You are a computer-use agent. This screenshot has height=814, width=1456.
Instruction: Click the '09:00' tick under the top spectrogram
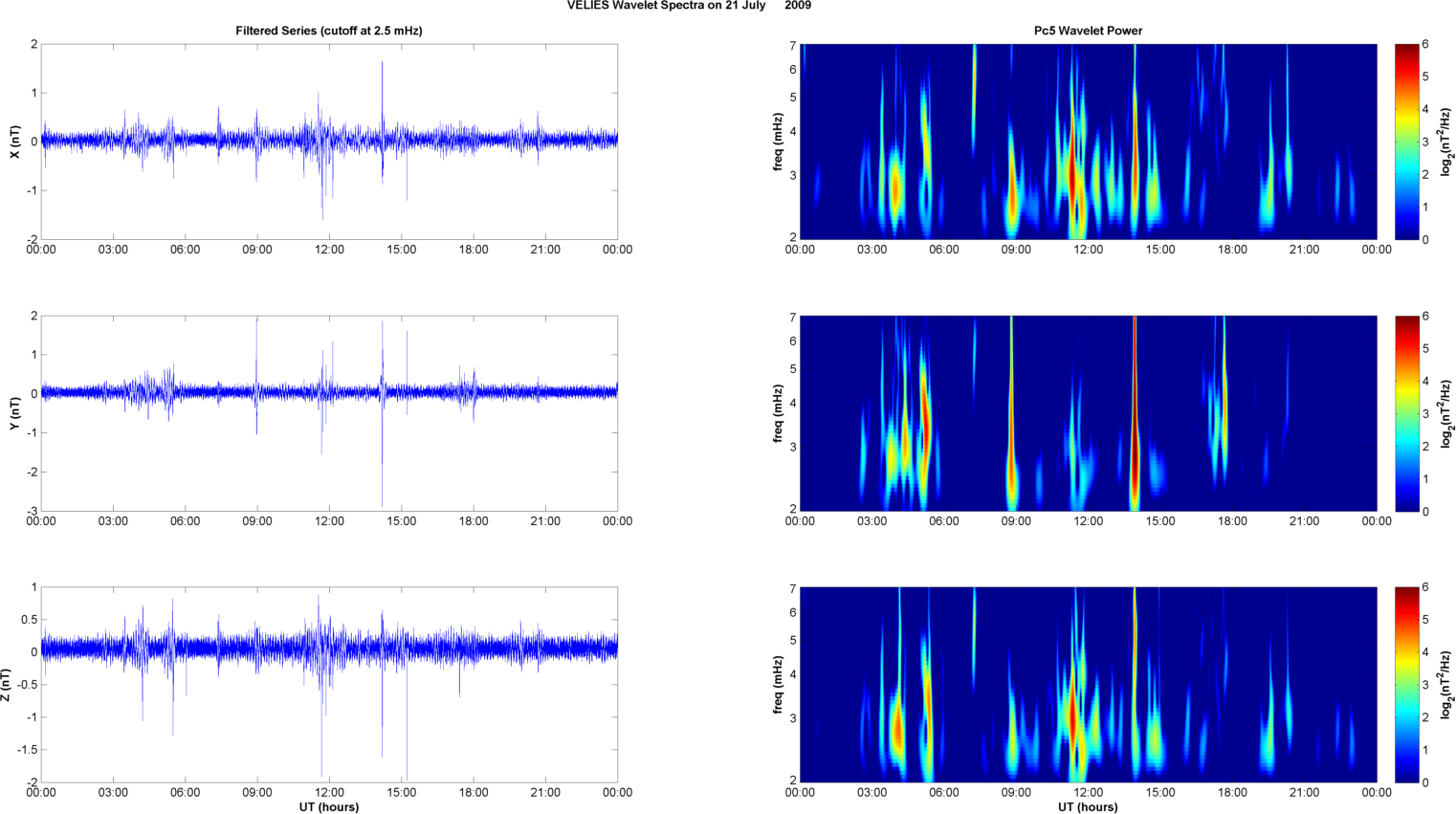(x=1016, y=250)
